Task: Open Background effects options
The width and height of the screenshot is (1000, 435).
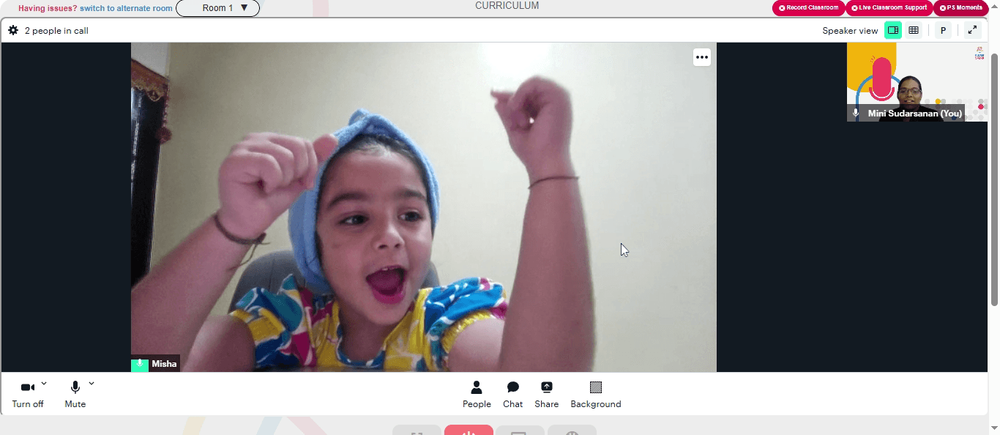Action: click(x=596, y=395)
